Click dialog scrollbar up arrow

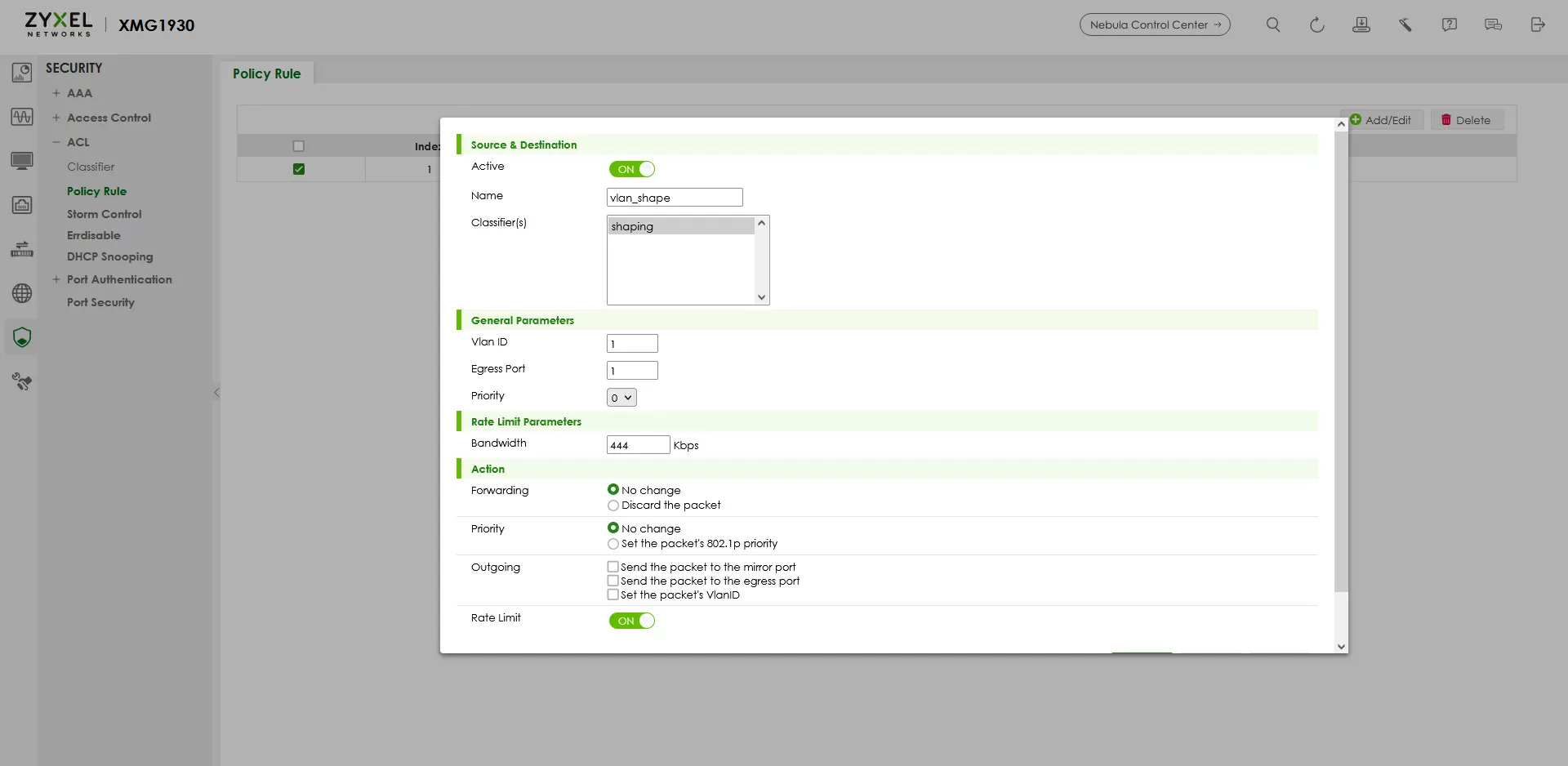(x=1341, y=124)
